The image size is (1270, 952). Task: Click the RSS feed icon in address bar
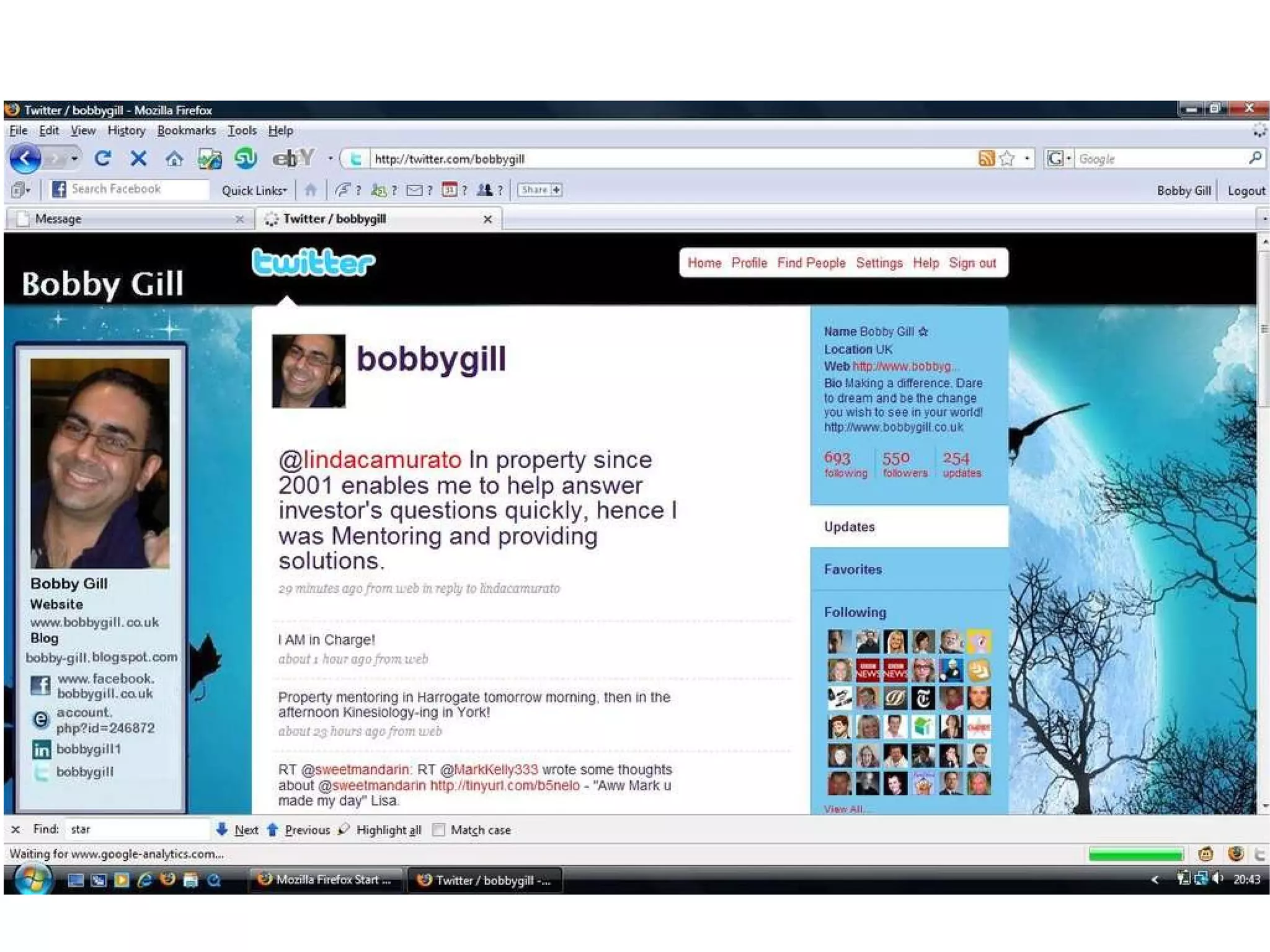(986, 159)
